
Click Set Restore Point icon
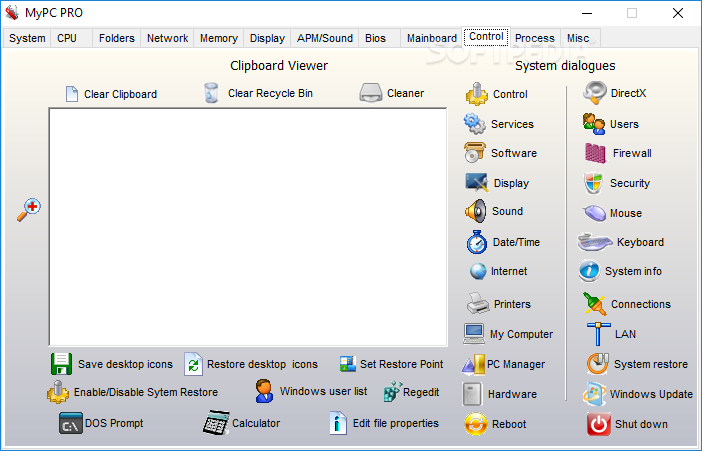click(x=347, y=364)
